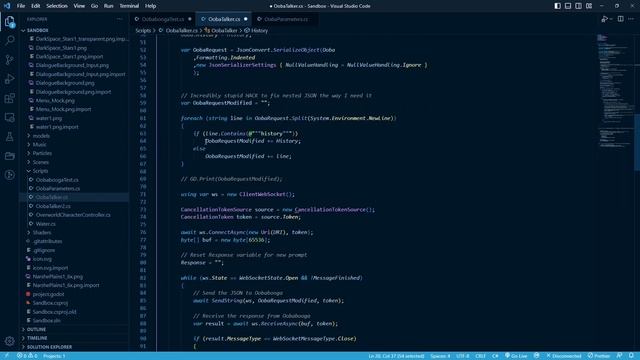Click the notifications bell in status bar
This screenshot has height=360, width=640.
point(631,356)
